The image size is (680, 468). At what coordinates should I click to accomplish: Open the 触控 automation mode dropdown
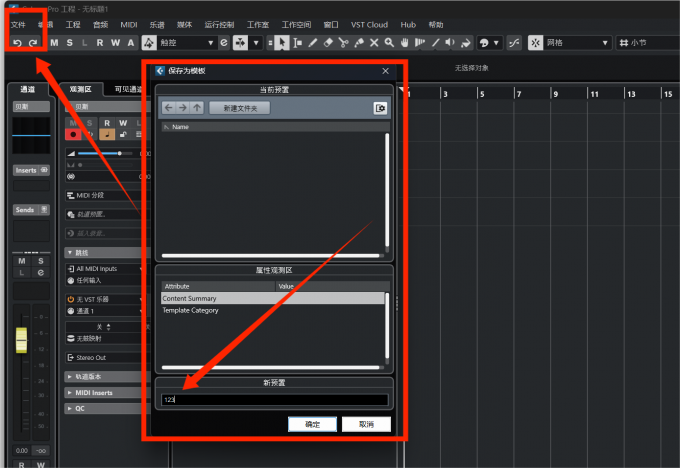point(211,43)
